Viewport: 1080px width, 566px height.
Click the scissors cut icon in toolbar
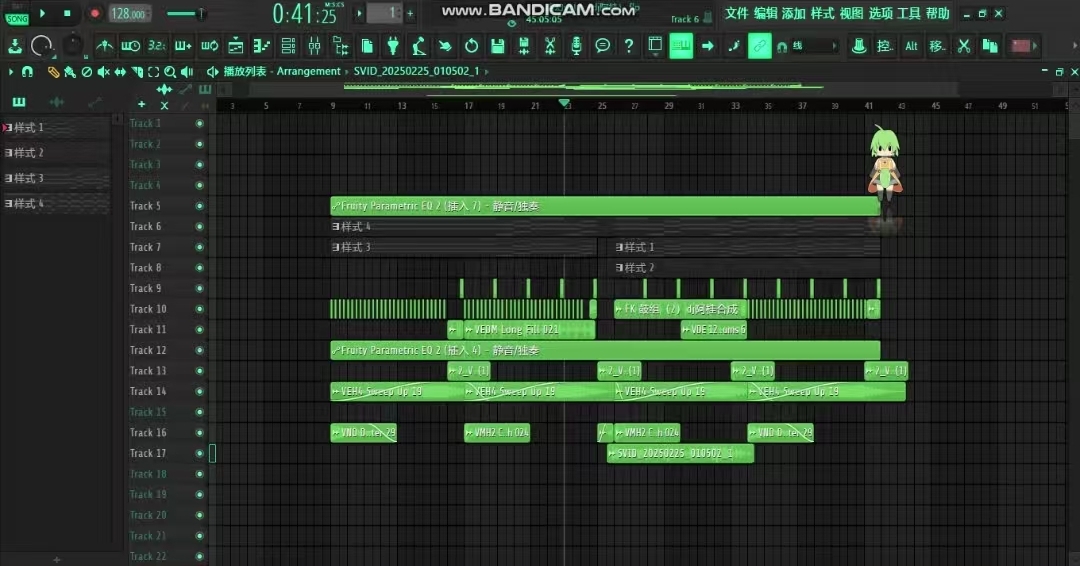(963, 46)
